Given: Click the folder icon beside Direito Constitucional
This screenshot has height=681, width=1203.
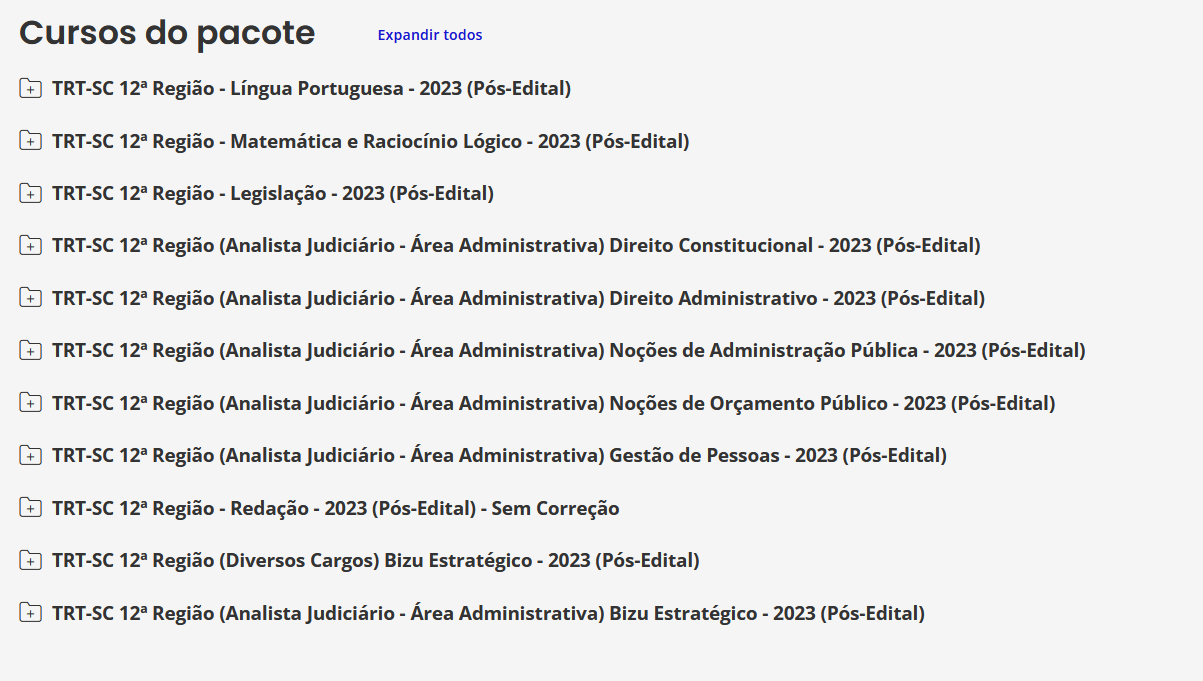Looking at the screenshot, I should coord(30,245).
